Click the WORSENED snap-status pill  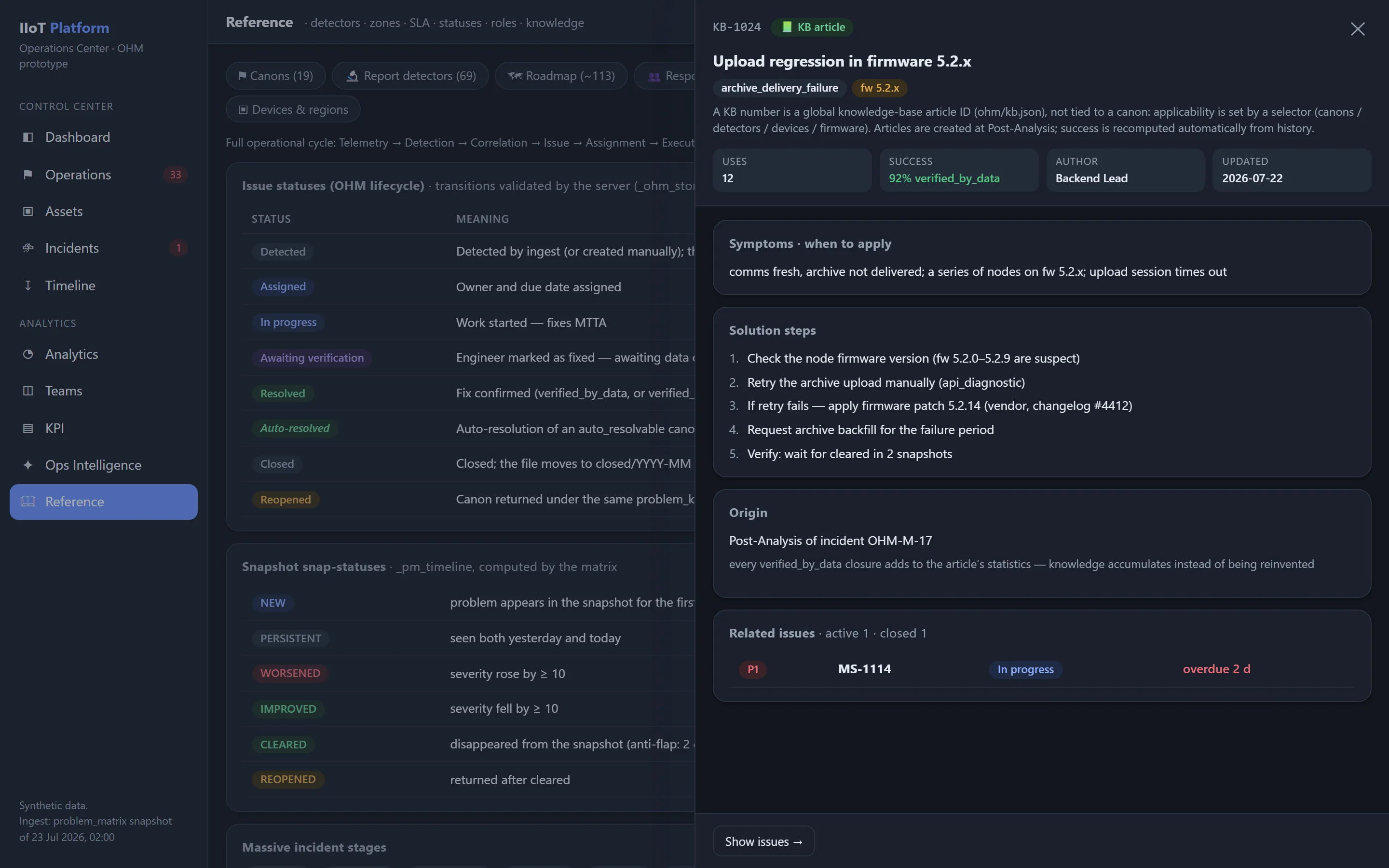[290, 673]
